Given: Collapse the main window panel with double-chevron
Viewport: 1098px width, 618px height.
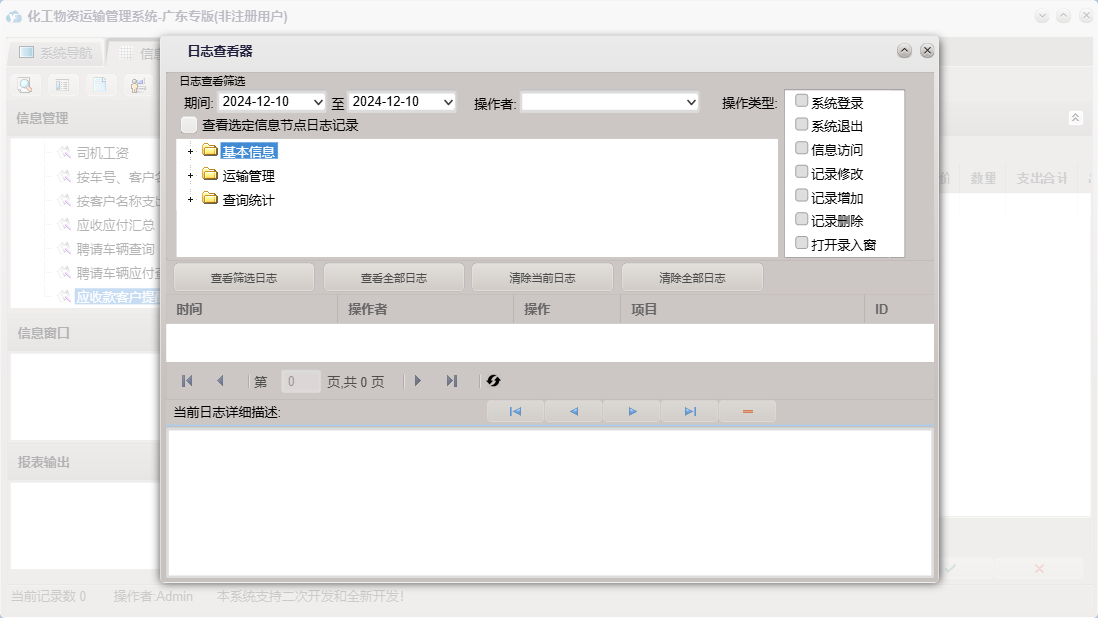Looking at the screenshot, I should tap(1076, 118).
